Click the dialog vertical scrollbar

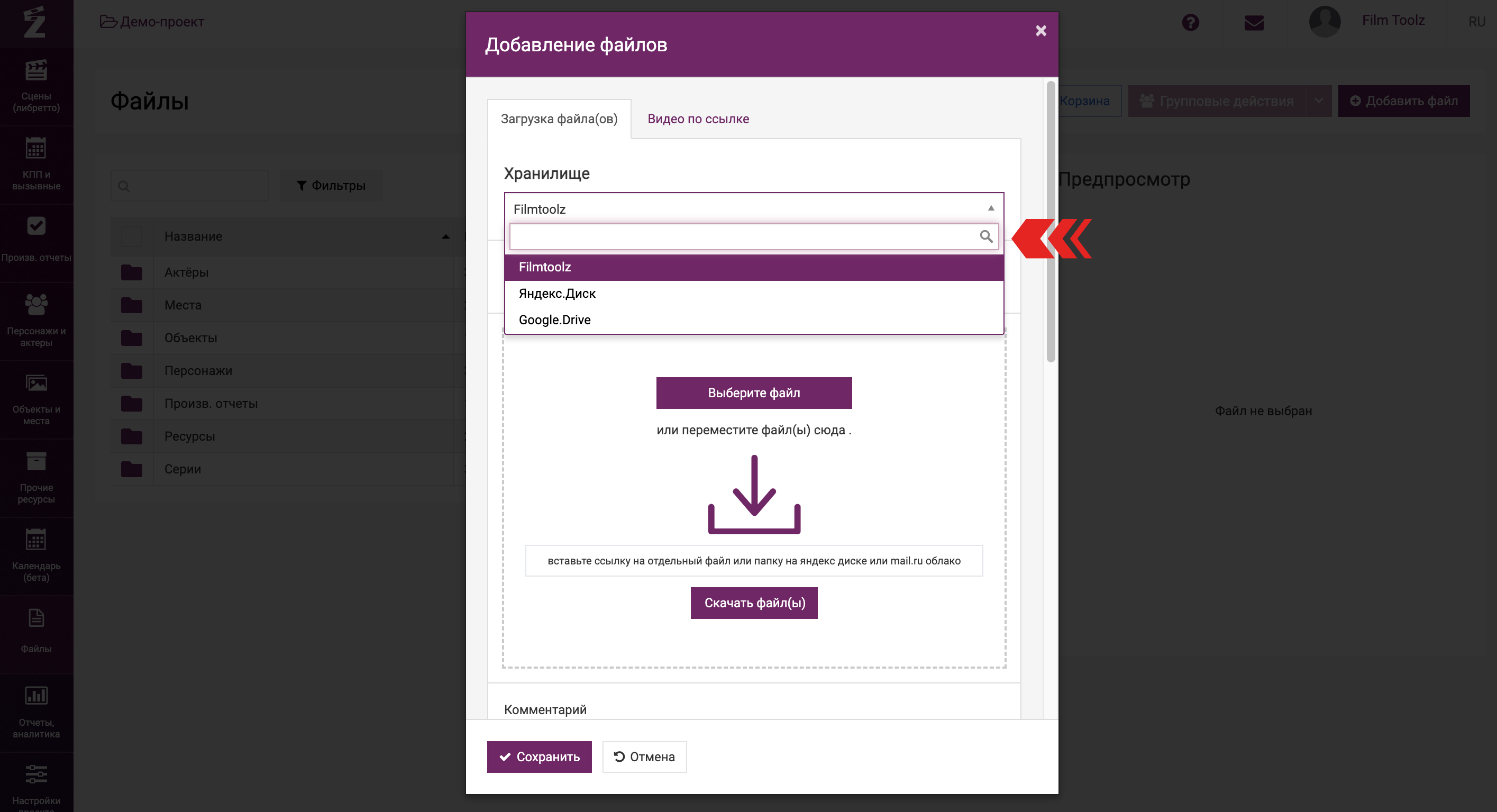[1050, 221]
